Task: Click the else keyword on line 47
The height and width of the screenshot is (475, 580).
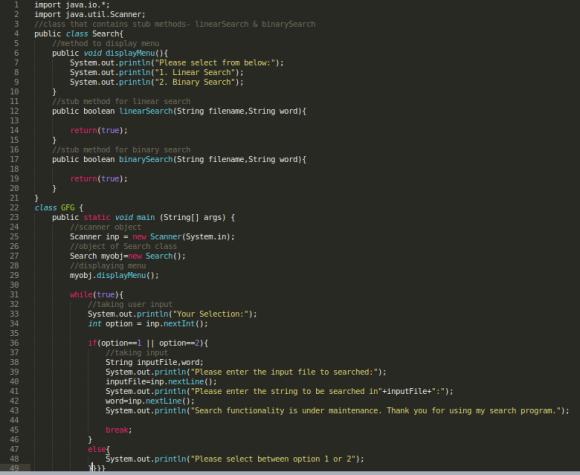Action: point(97,449)
